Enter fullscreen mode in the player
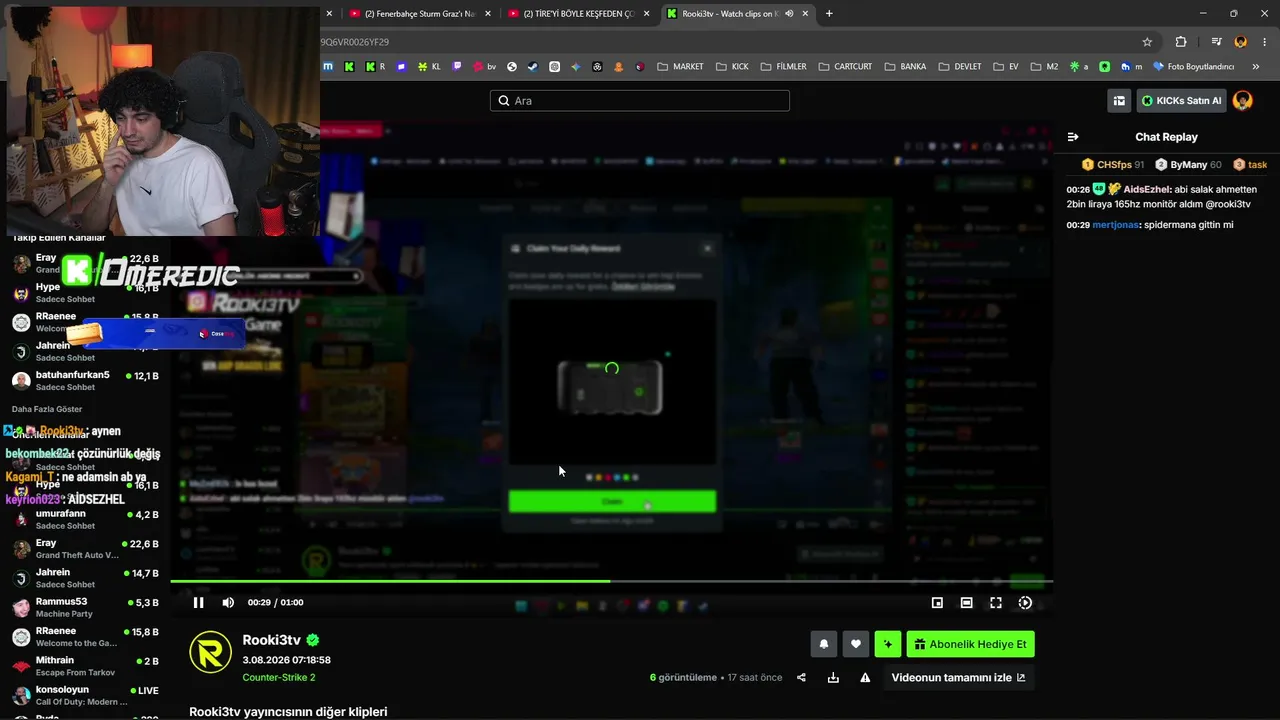The image size is (1280, 720). pyautogui.click(x=996, y=603)
